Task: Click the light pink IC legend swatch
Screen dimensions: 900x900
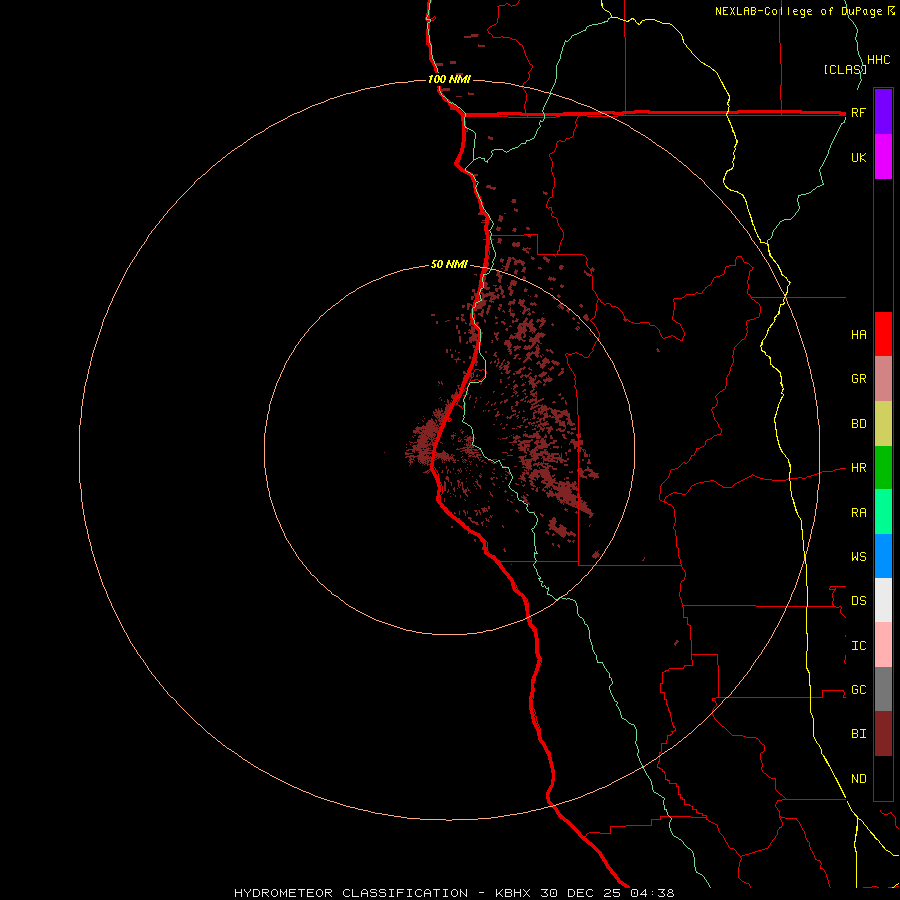Action: (883, 645)
